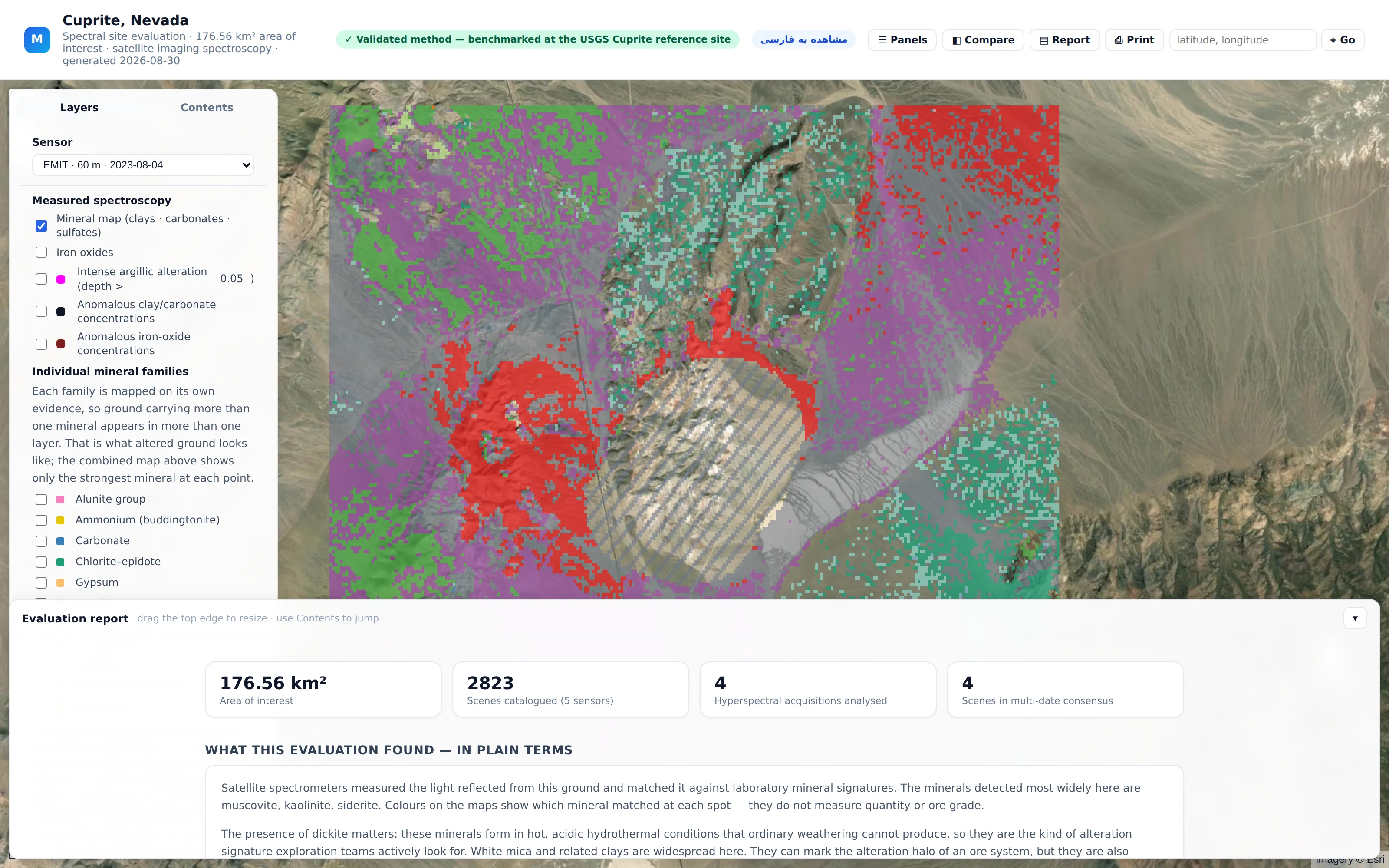Enable Intense argillic alteration checkbox

41,279
